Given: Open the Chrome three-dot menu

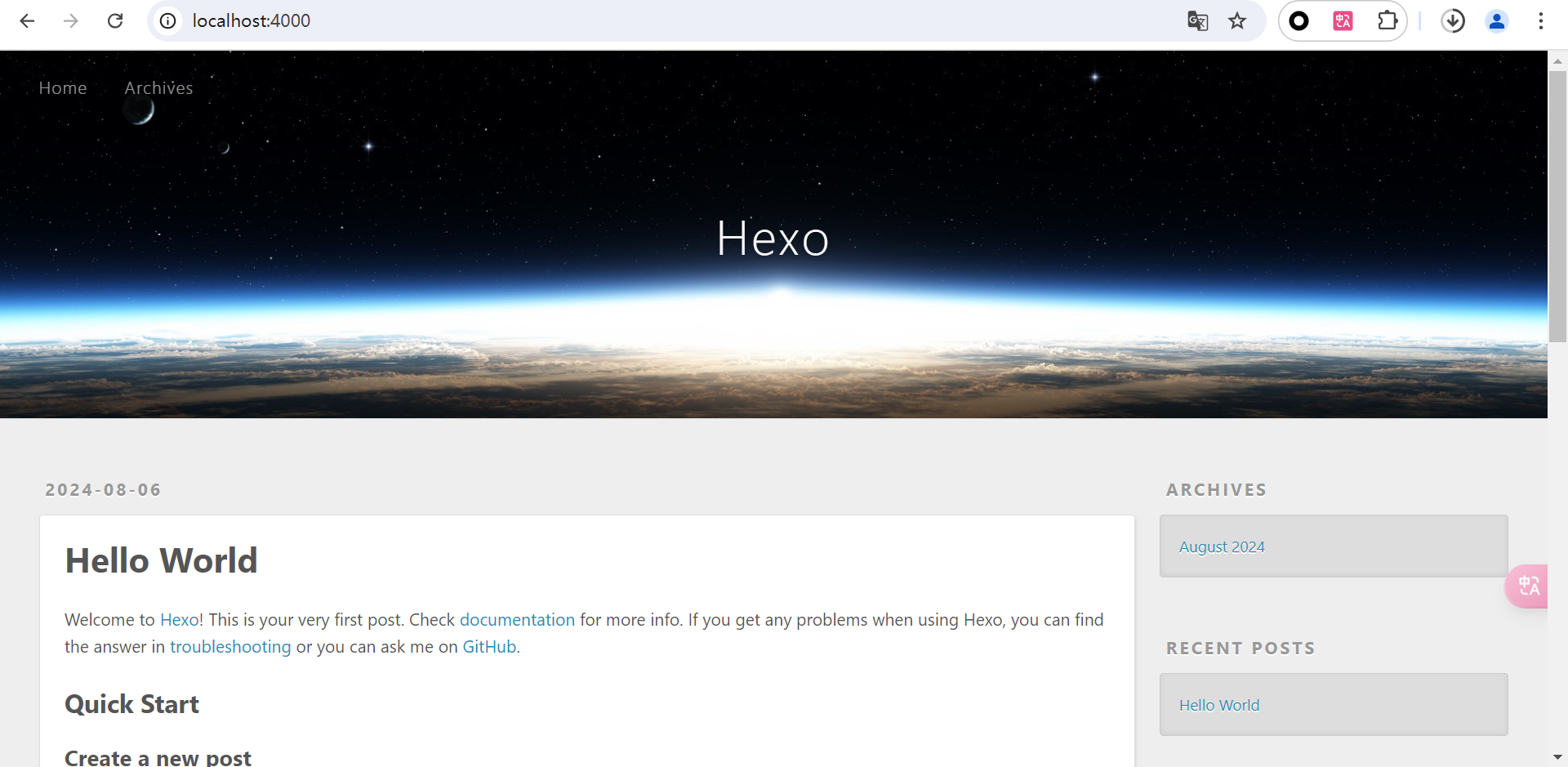Looking at the screenshot, I should [1541, 21].
